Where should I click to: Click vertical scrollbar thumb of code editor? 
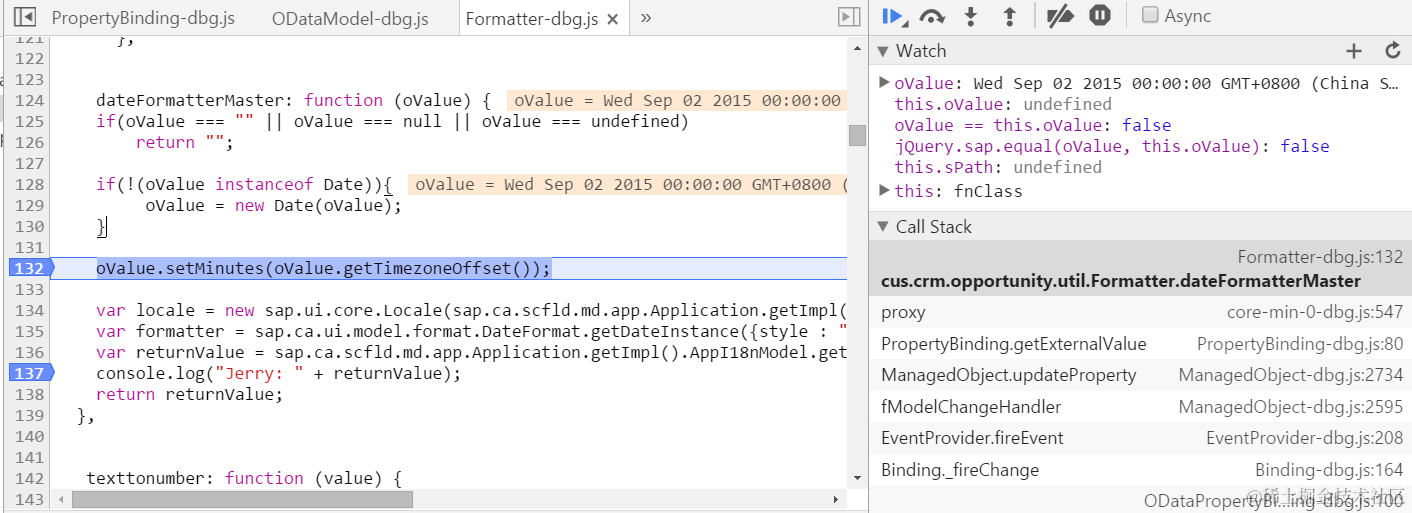click(857, 135)
